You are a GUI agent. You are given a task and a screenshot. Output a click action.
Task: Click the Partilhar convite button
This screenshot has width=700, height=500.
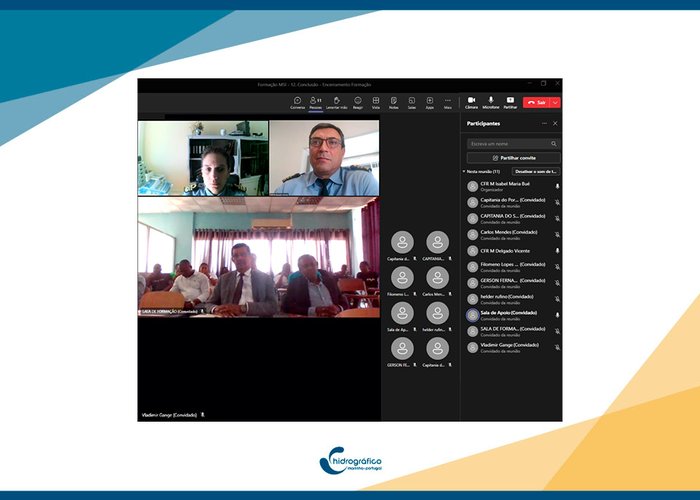(513, 158)
